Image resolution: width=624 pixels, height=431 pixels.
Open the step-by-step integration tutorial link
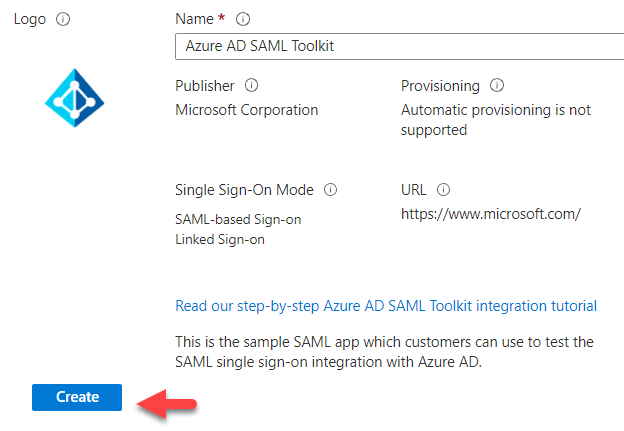pos(386,306)
